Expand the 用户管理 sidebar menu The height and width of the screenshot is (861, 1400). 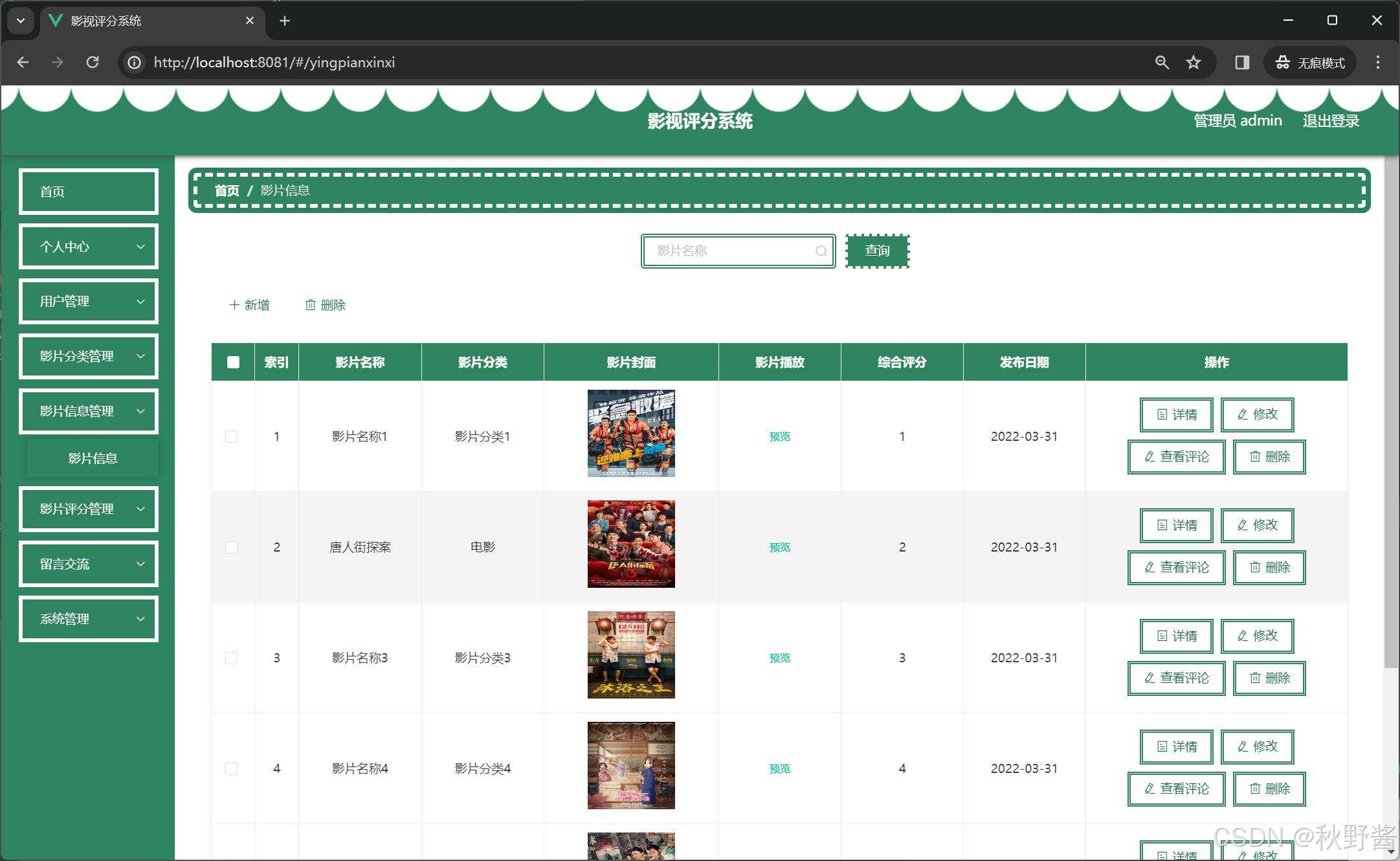89,301
